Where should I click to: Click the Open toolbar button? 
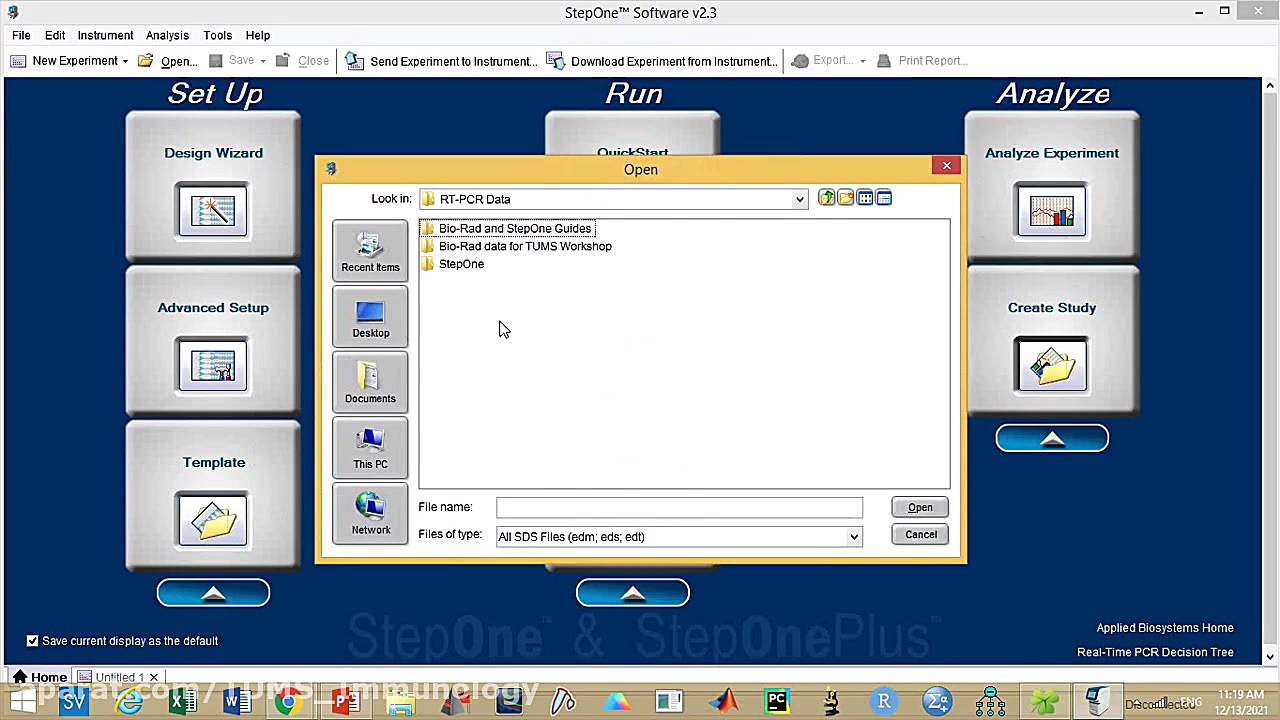(168, 61)
